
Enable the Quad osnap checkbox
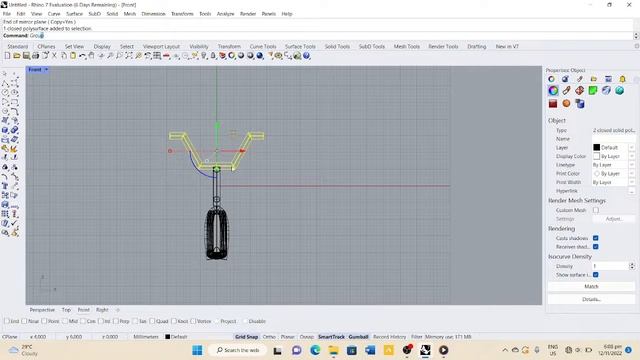click(x=152, y=321)
